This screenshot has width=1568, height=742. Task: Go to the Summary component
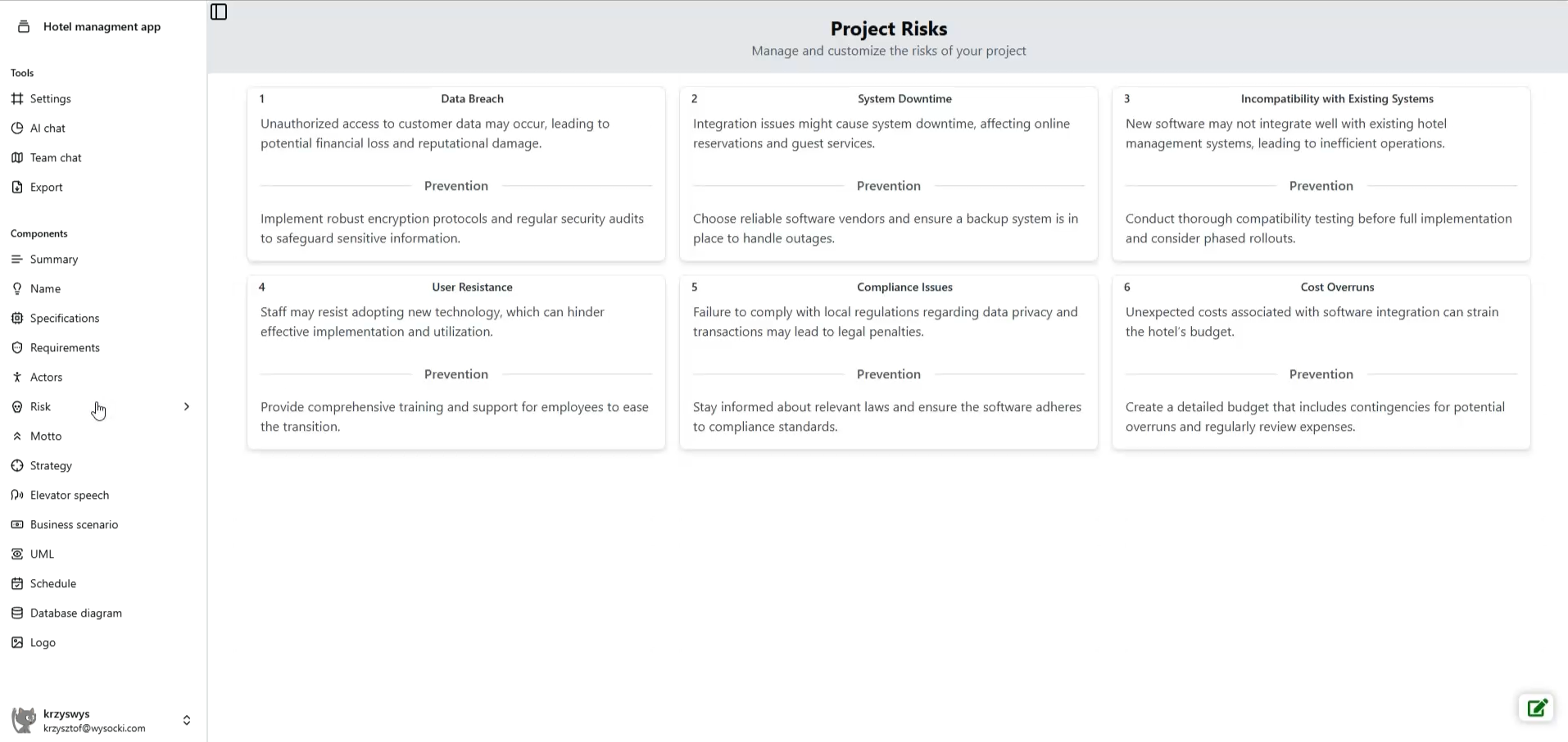(x=54, y=260)
